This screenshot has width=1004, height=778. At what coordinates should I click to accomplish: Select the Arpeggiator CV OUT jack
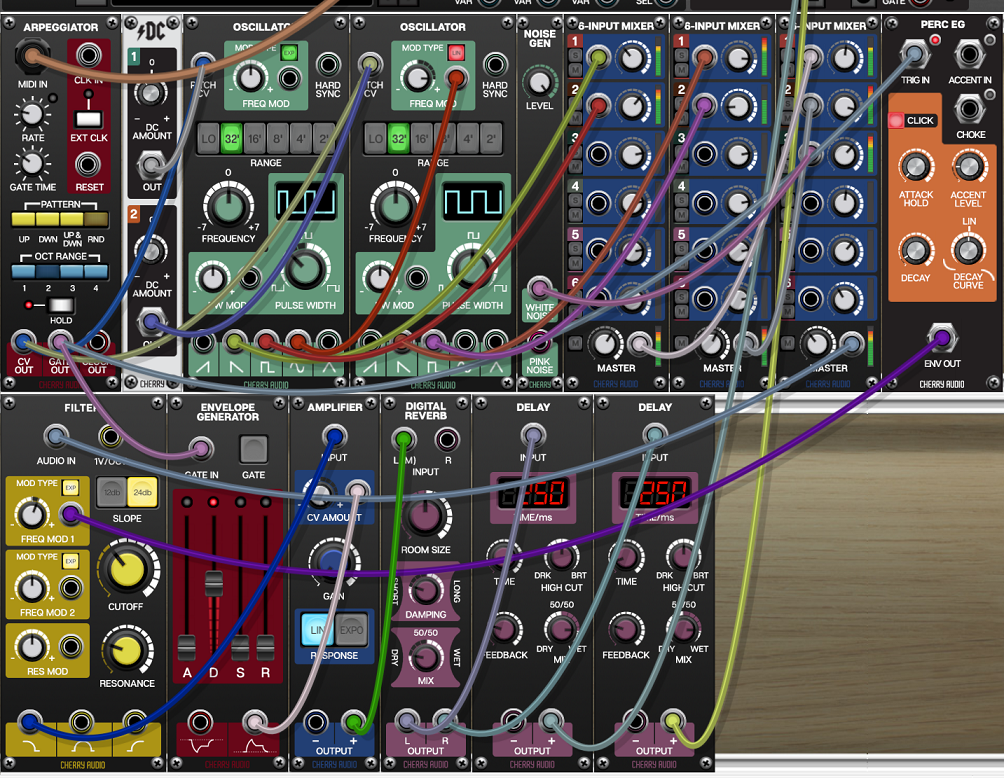[x=24, y=341]
